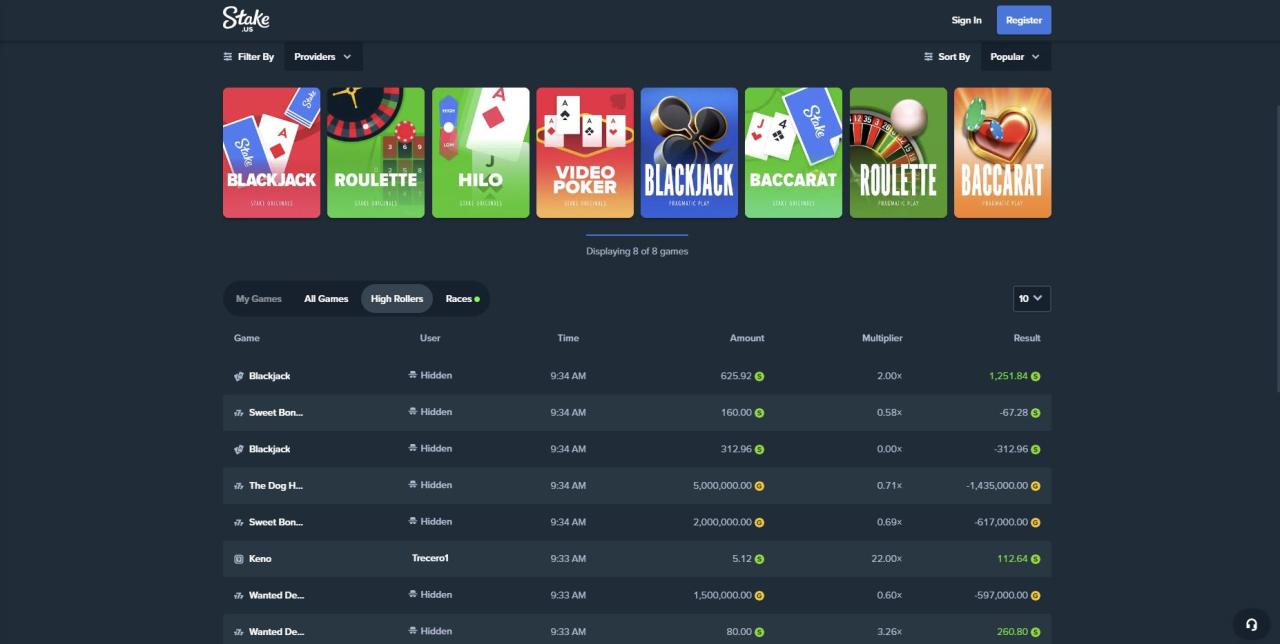Click the Keno game icon in Trecero1's row
Screen dimensions: 1280x644
tap(237, 558)
